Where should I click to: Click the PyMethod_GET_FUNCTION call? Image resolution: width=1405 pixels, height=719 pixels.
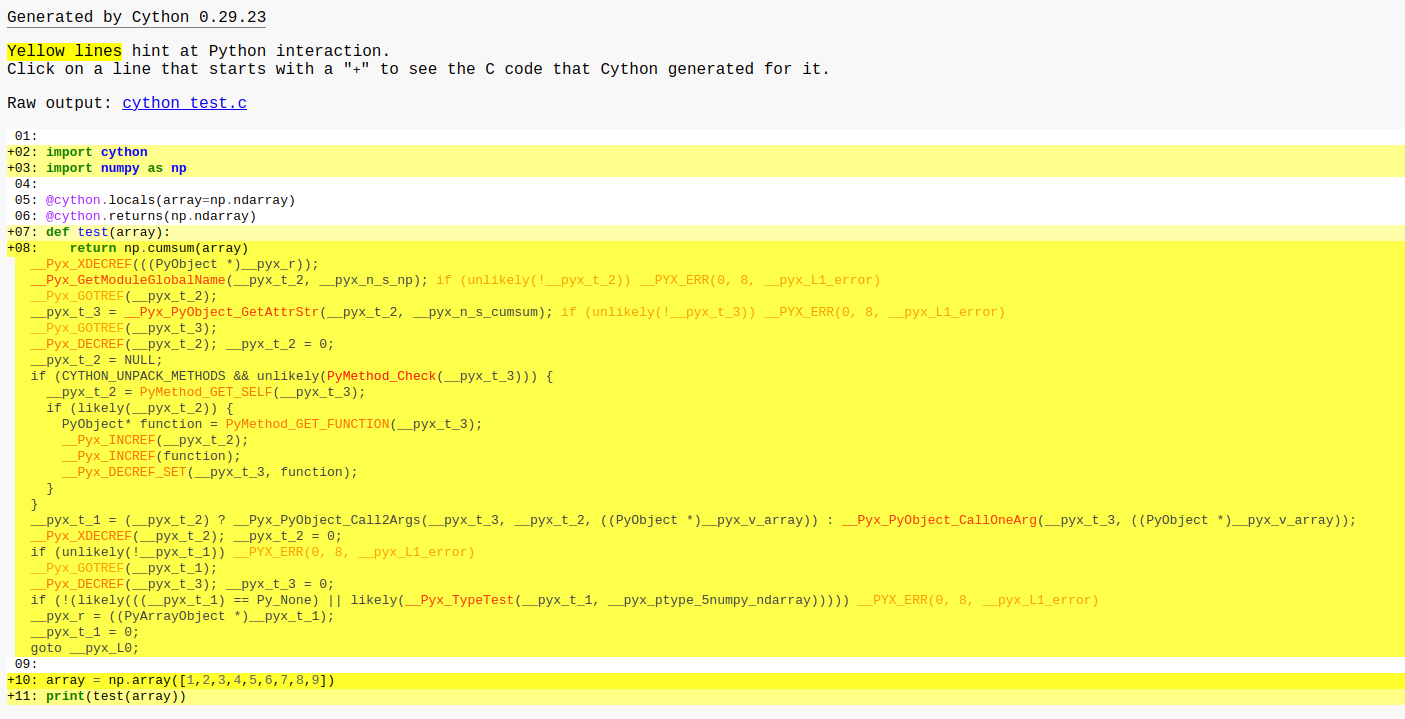[307, 424]
